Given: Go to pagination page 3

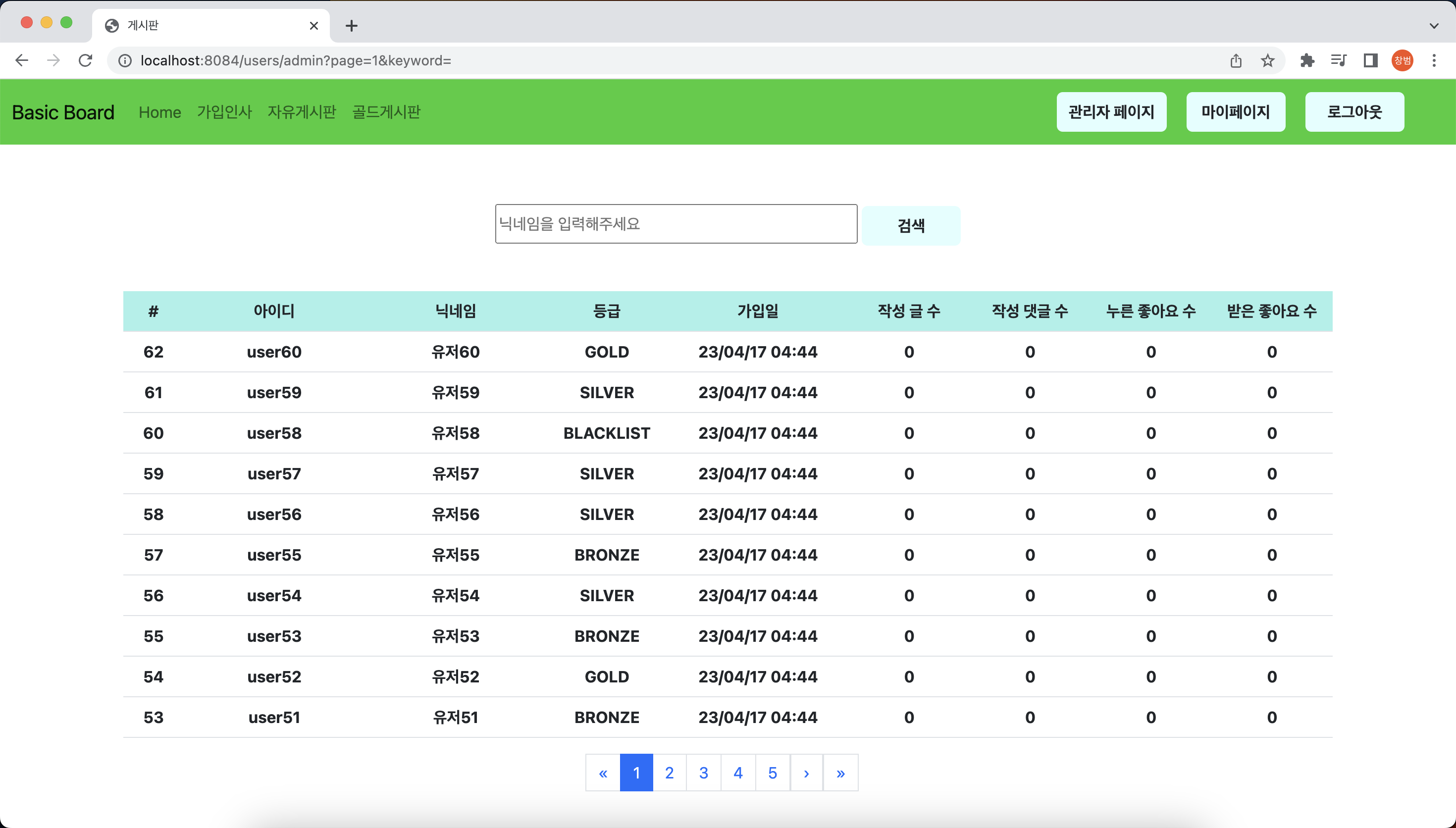Looking at the screenshot, I should pos(703,773).
